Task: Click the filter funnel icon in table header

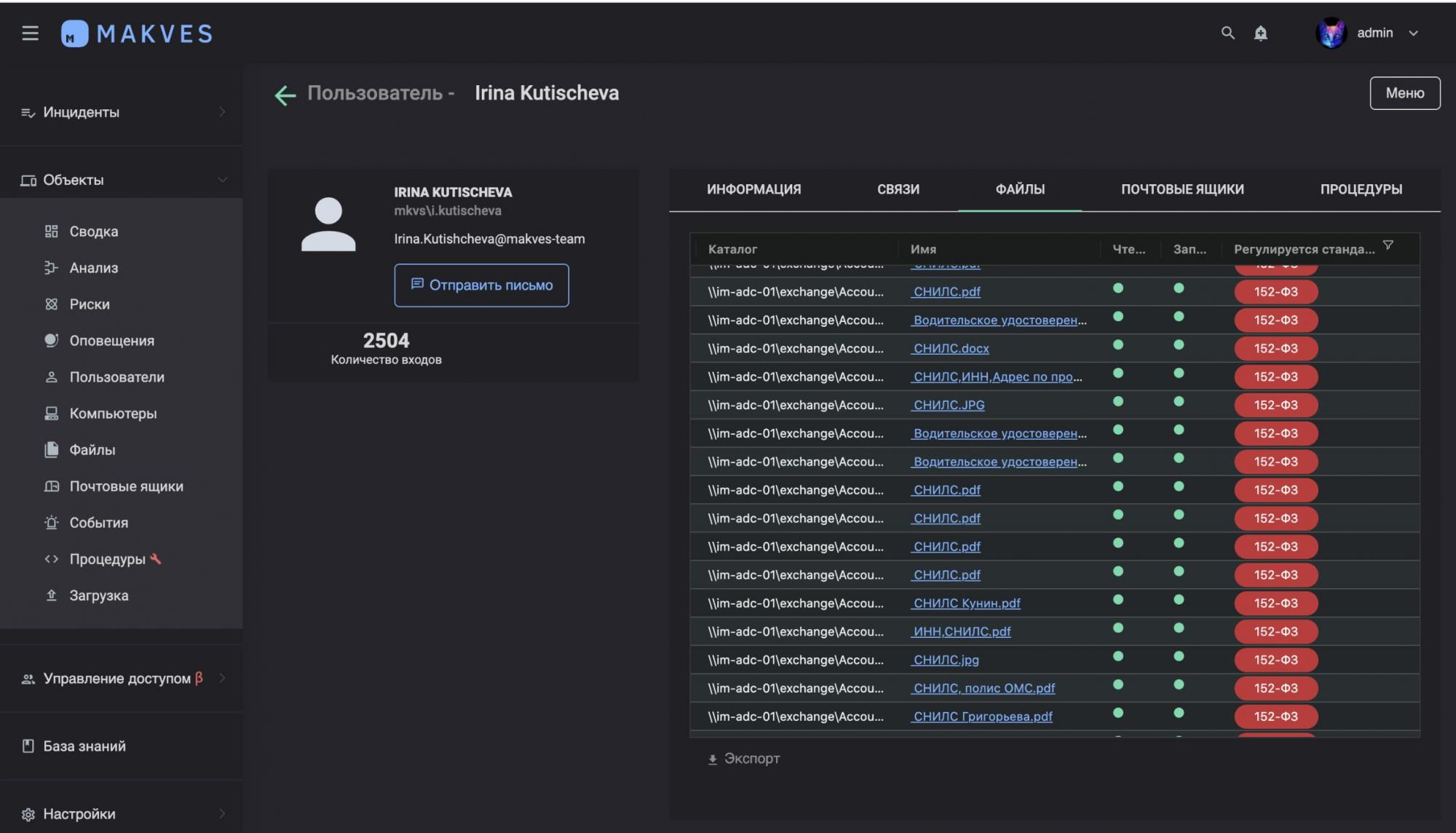Action: point(1388,245)
